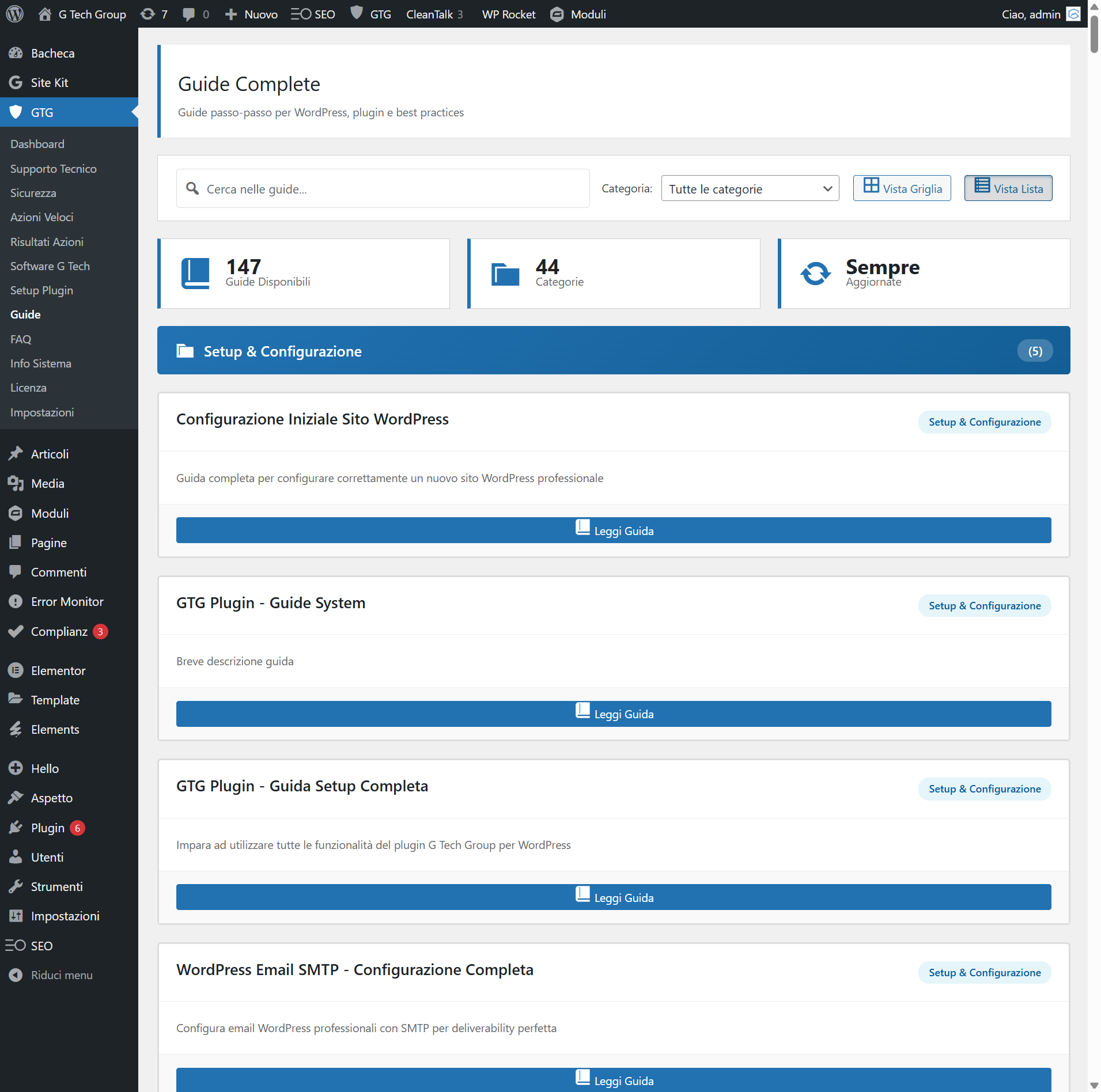The image size is (1101, 1092).
Task: Click the Elementor icon in sidebar
Action: (16, 670)
